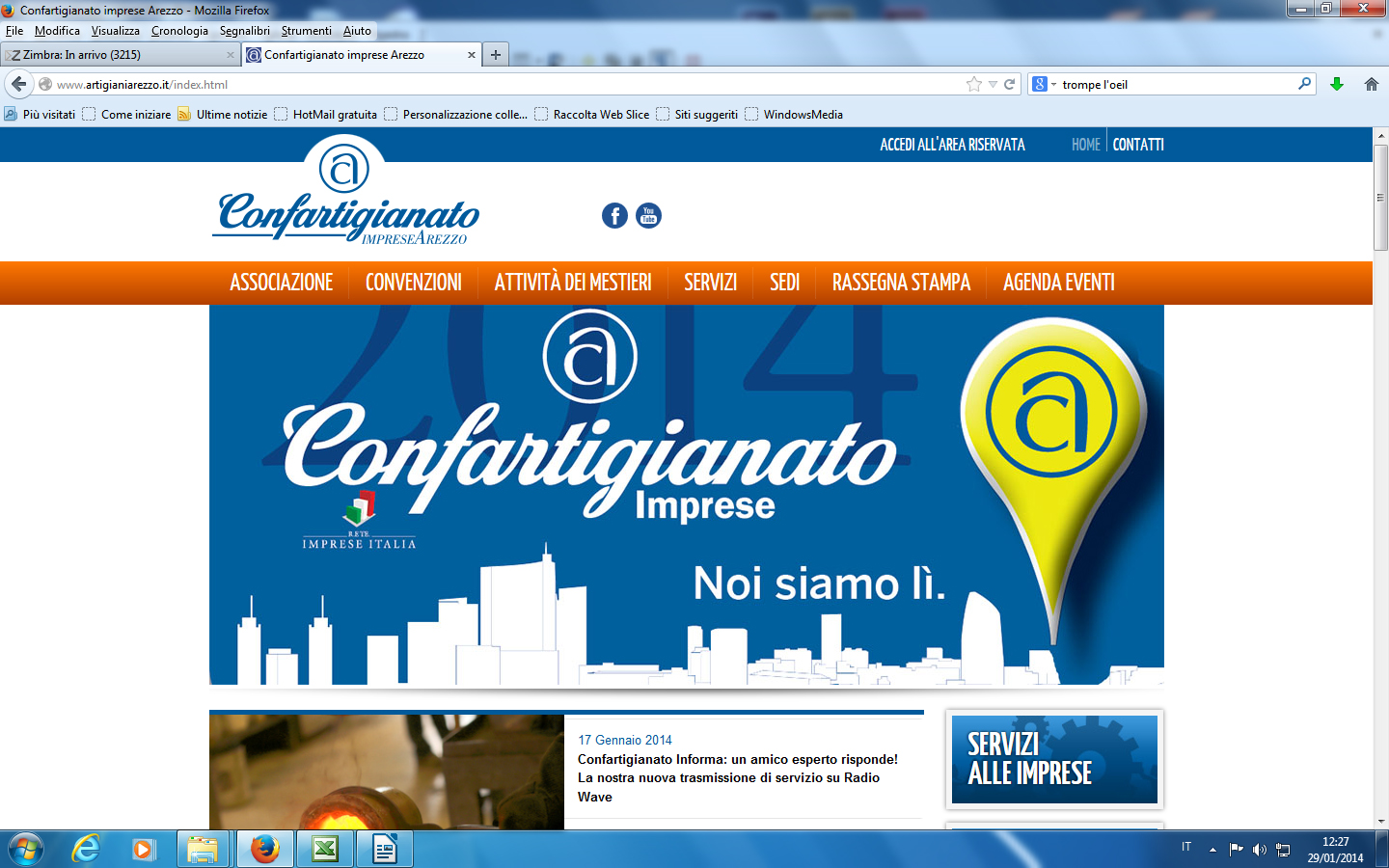The width and height of the screenshot is (1389, 868).
Task: Open the Come iniziare bookmark
Action: (x=126, y=114)
